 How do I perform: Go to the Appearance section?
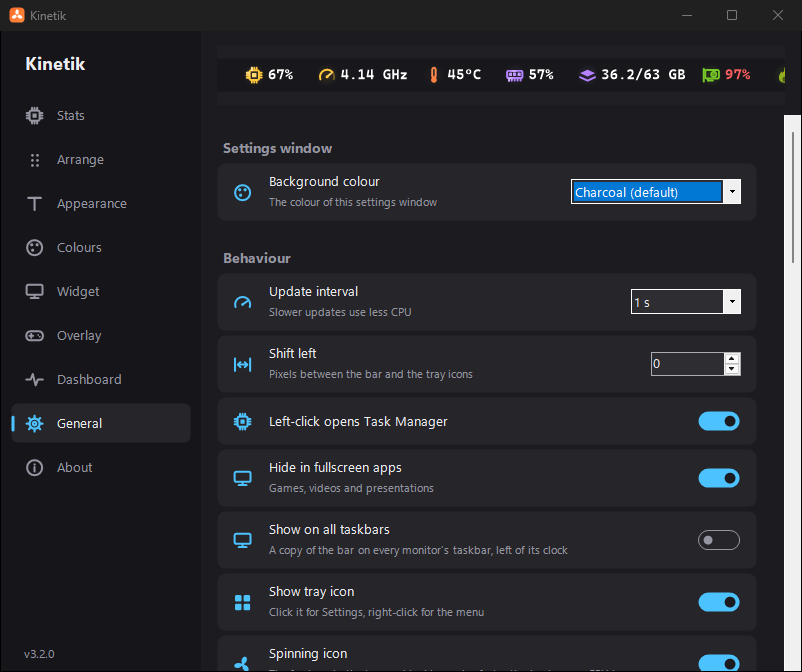pos(101,204)
